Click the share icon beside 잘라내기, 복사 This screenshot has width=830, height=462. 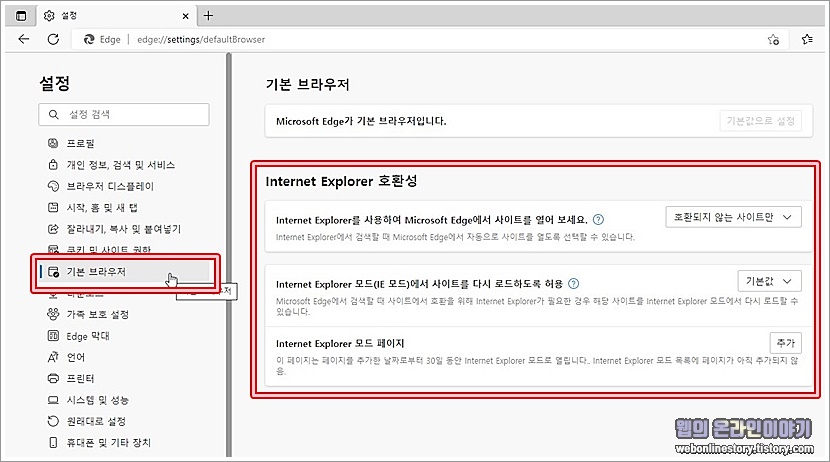pyautogui.click(x=53, y=229)
